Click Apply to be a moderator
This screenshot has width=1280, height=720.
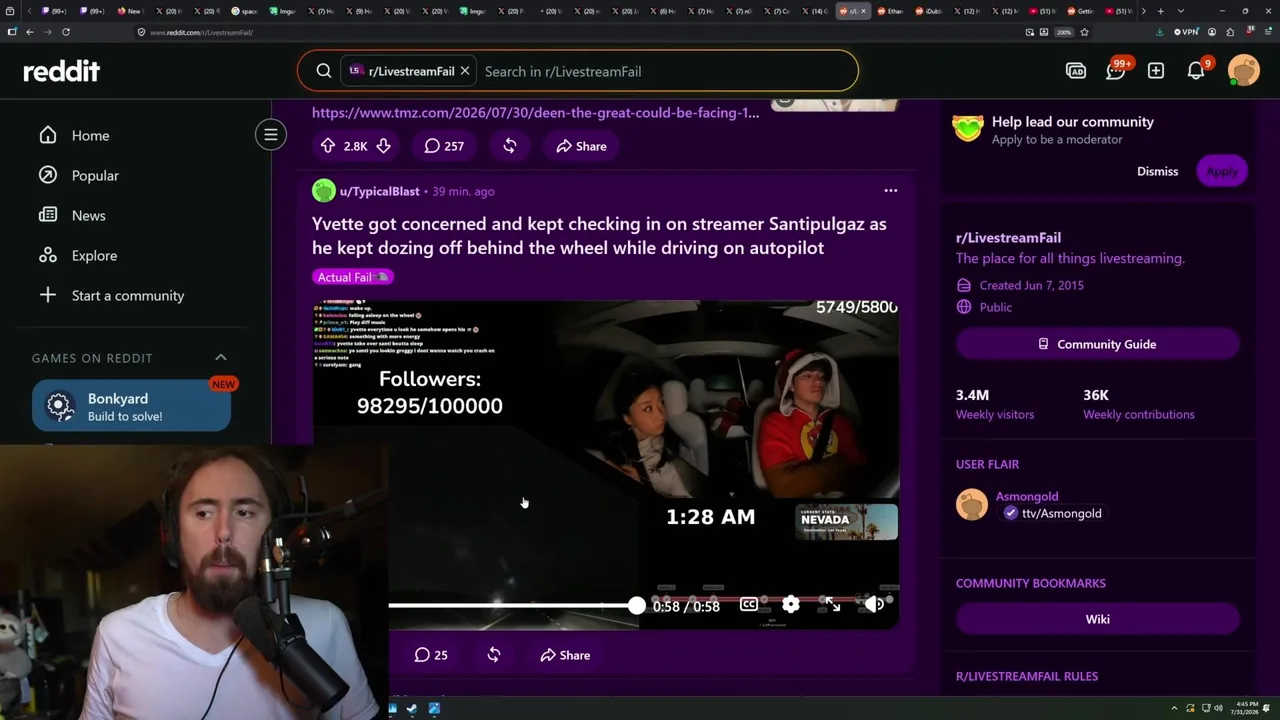1221,171
